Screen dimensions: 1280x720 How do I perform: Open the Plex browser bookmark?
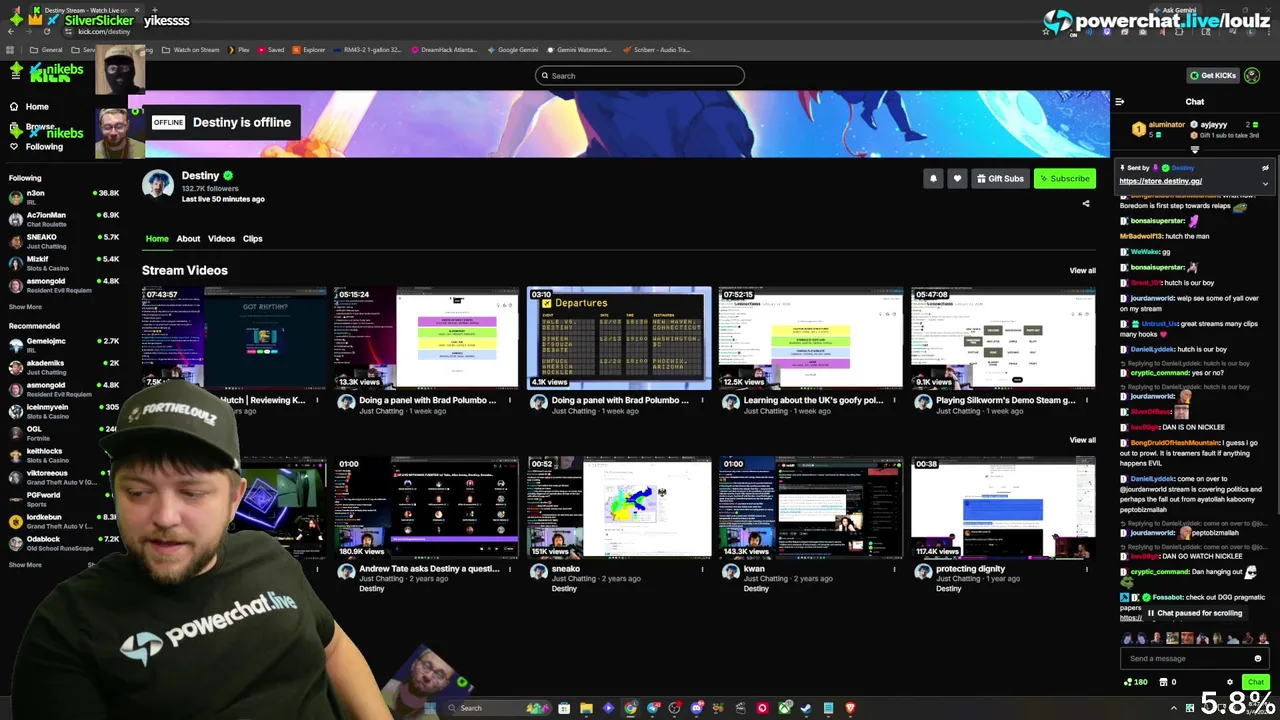(238, 50)
